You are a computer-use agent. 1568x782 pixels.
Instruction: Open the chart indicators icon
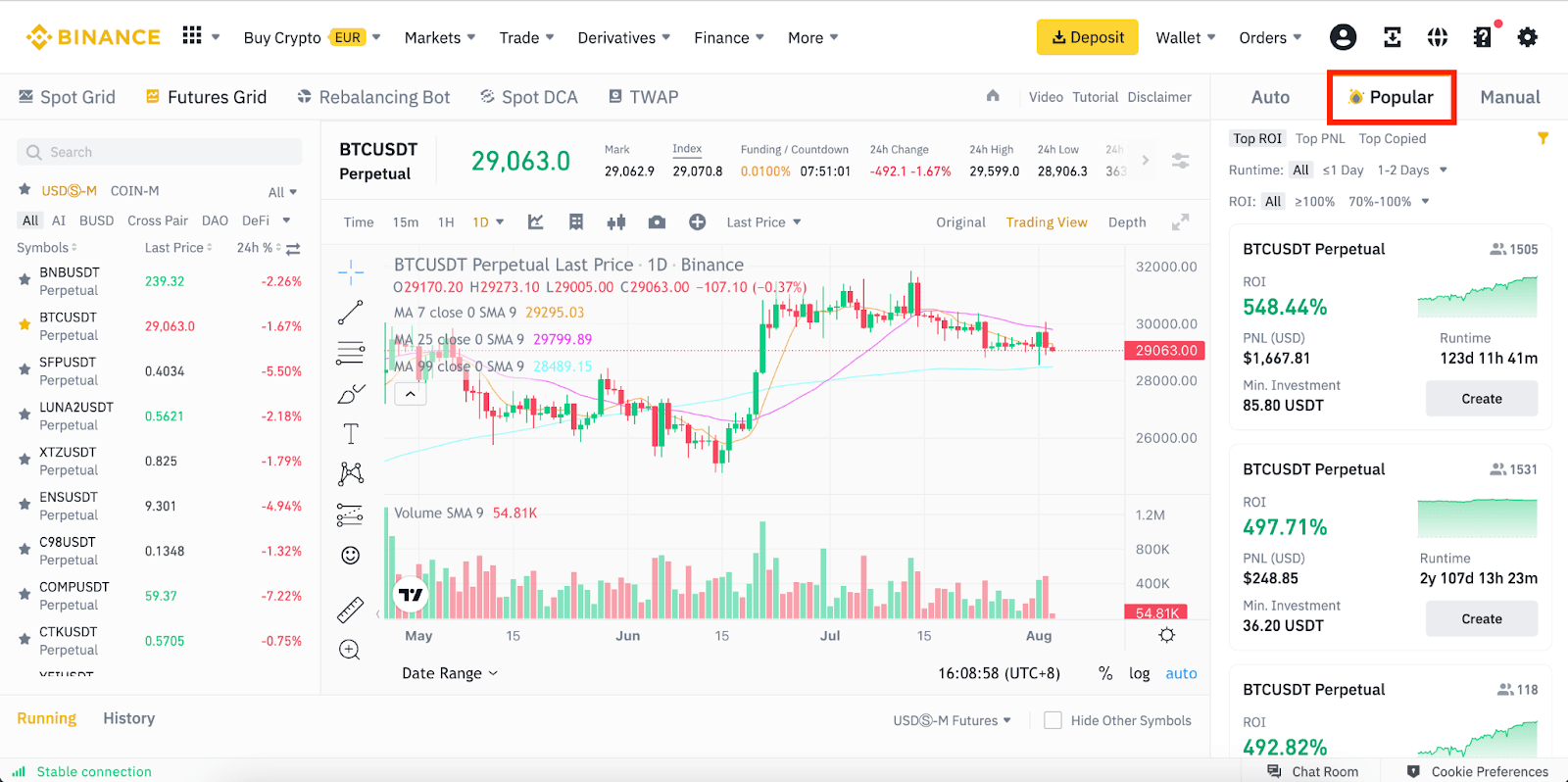coord(535,222)
